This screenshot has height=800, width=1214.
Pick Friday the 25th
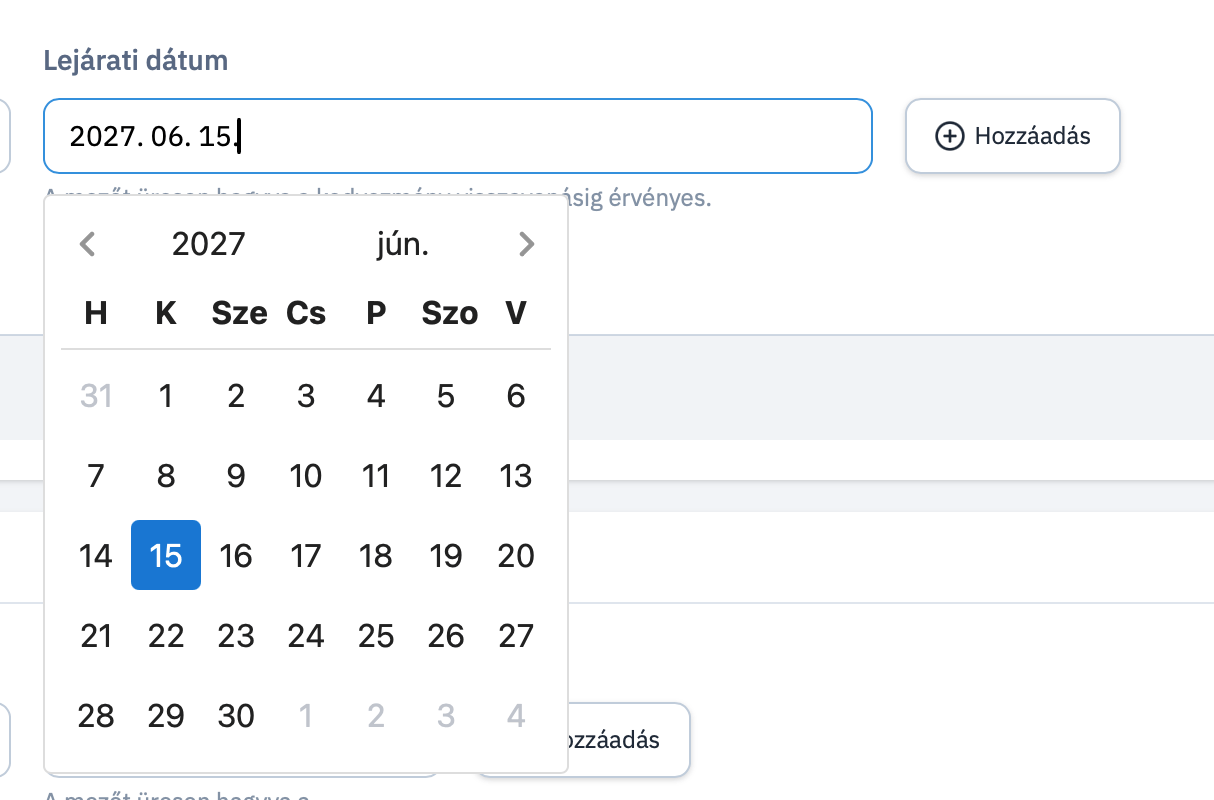click(376, 636)
